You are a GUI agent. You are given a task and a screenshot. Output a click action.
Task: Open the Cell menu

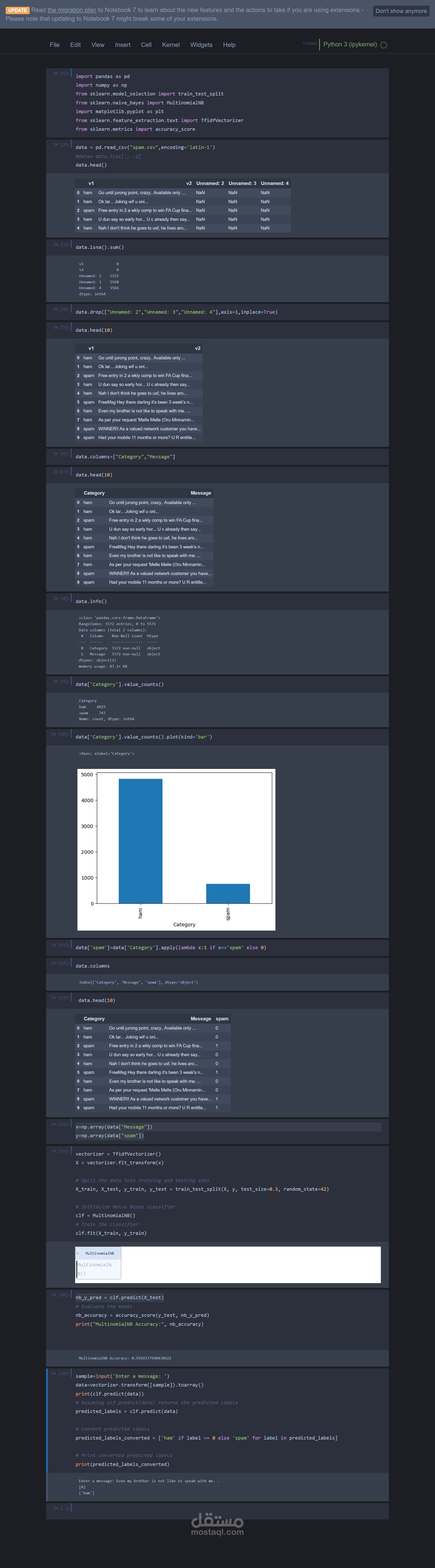146,45
